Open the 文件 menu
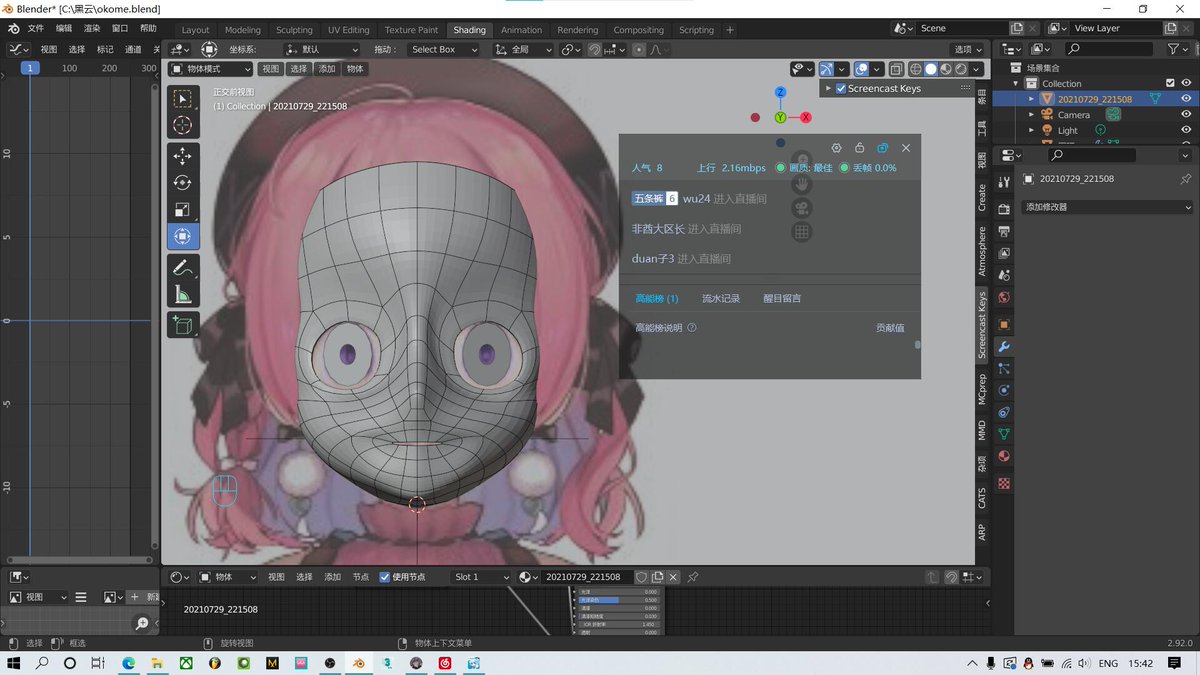The width and height of the screenshot is (1200, 675). coord(36,29)
